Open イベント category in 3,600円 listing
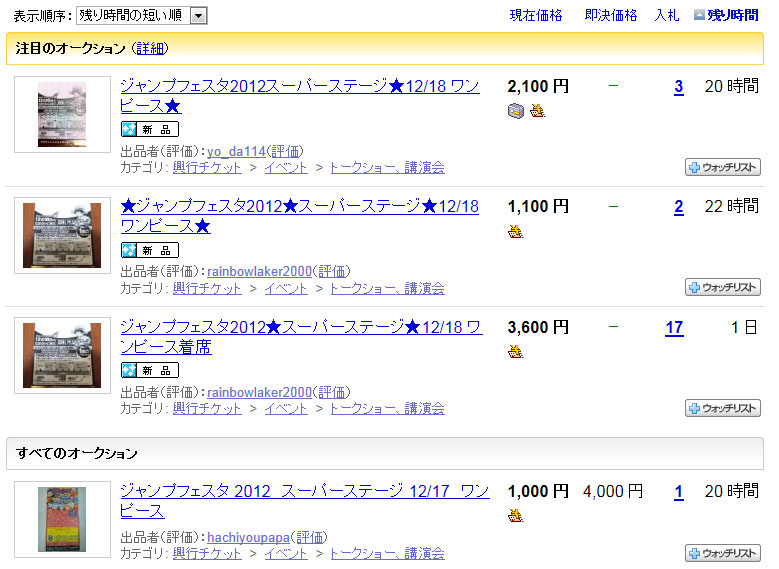This screenshot has width=779, height=569. [286, 408]
